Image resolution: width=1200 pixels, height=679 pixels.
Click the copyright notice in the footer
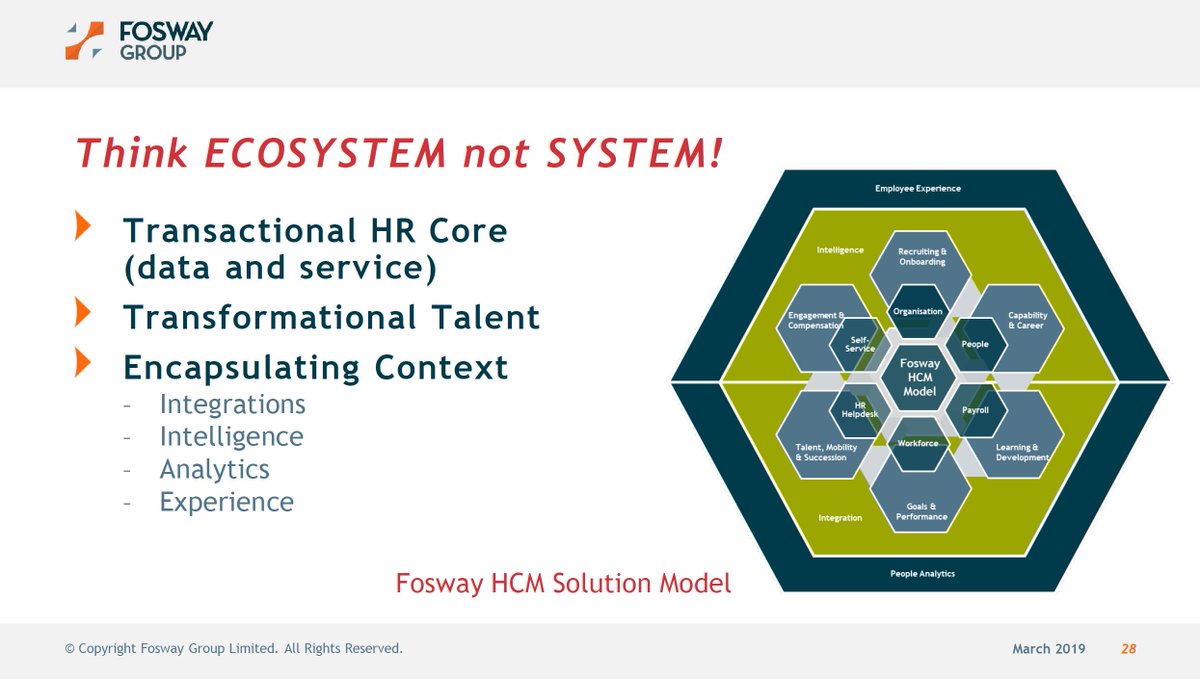tap(234, 649)
